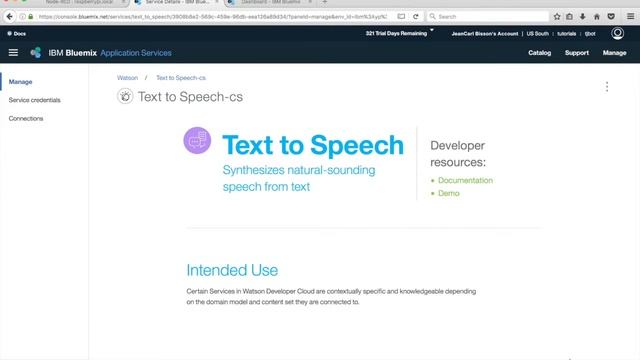Open the Demo developer resource link
Viewport: 640px width, 360px height.
449,193
